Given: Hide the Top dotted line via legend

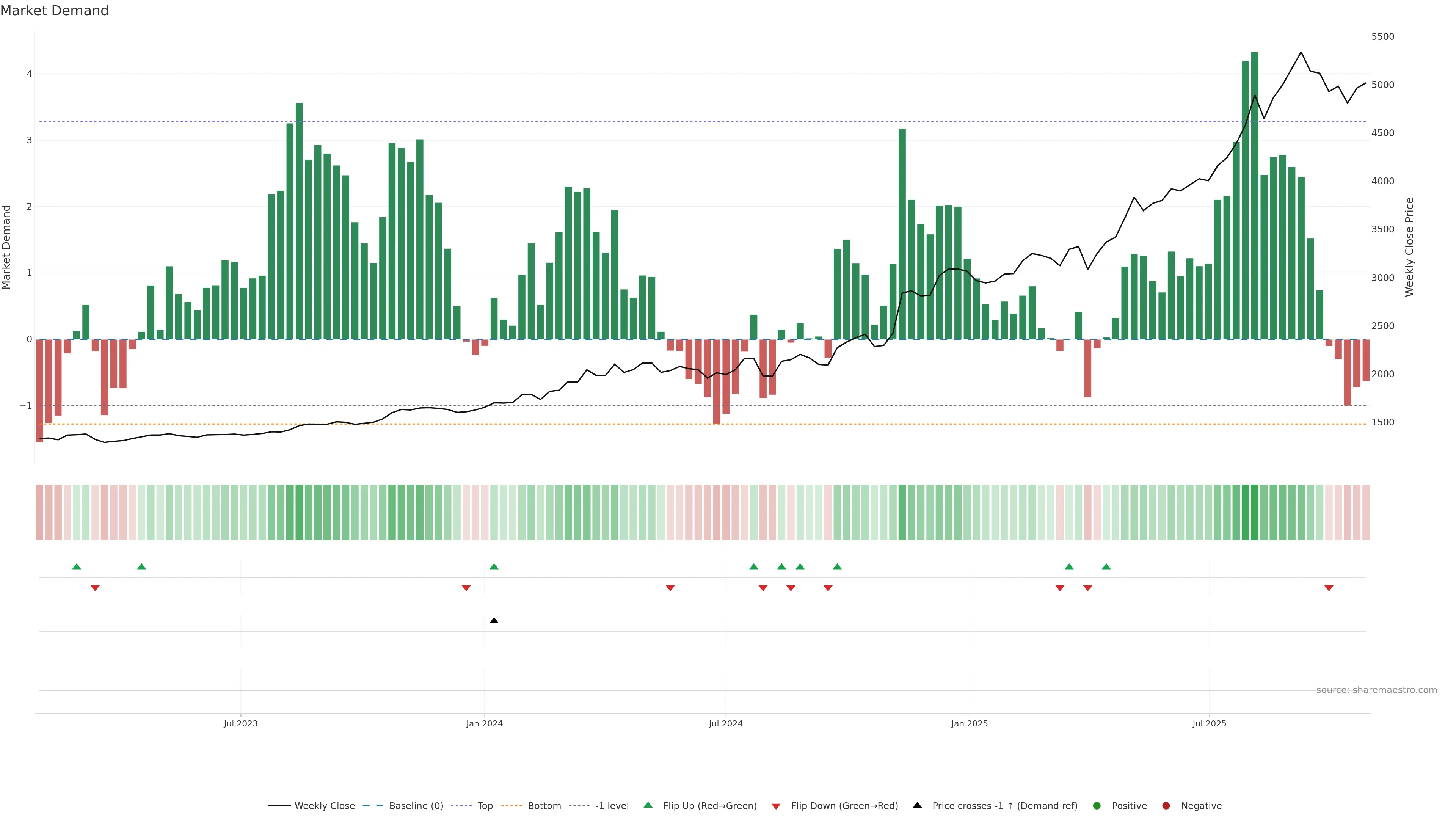Looking at the screenshot, I should pyautogui.click(x=485, y=805).
